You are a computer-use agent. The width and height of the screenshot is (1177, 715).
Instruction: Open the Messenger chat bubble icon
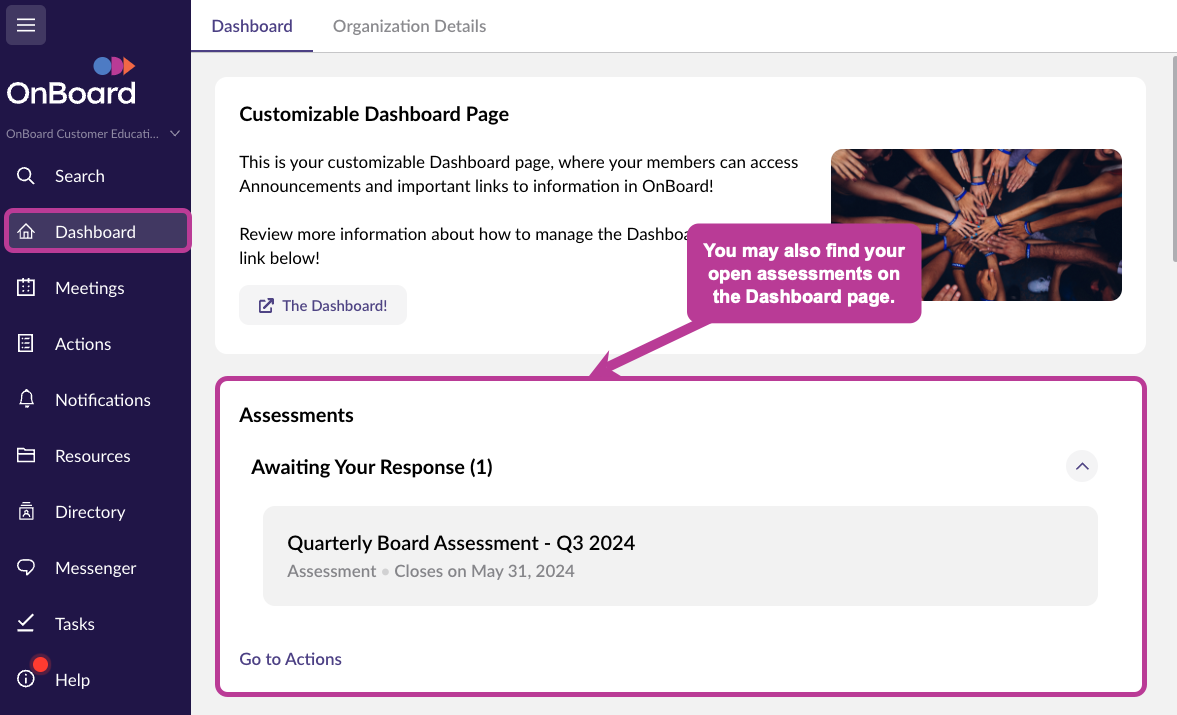pyautogui.click(x=26, y=567)
